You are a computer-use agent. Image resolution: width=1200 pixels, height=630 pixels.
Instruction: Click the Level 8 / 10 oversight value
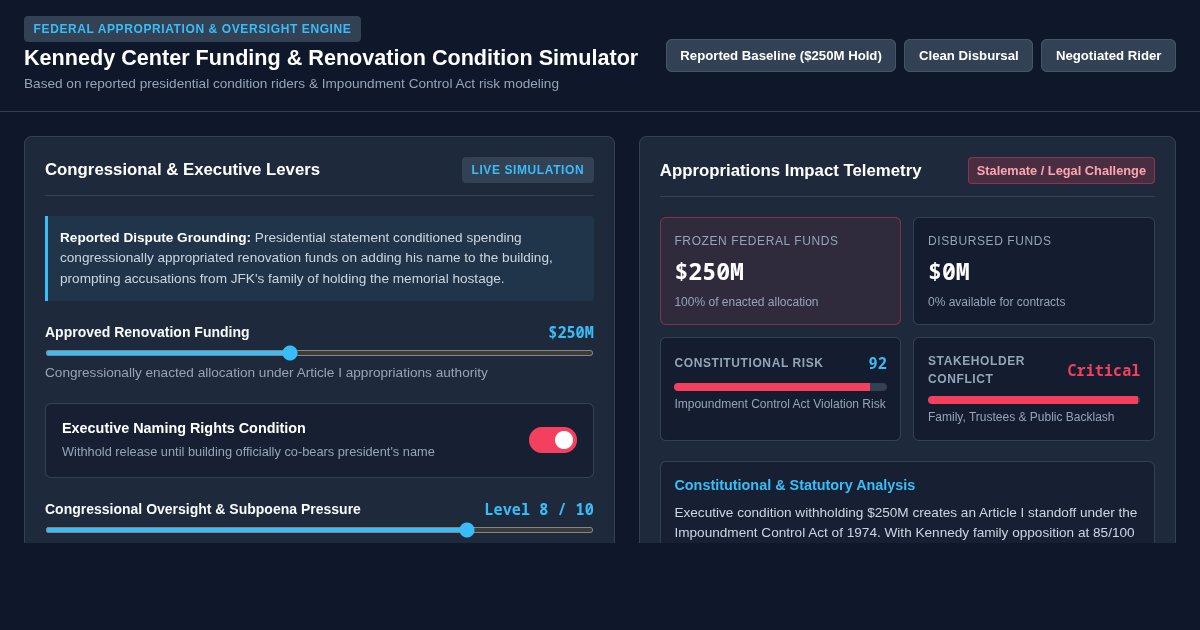(539, 510)
